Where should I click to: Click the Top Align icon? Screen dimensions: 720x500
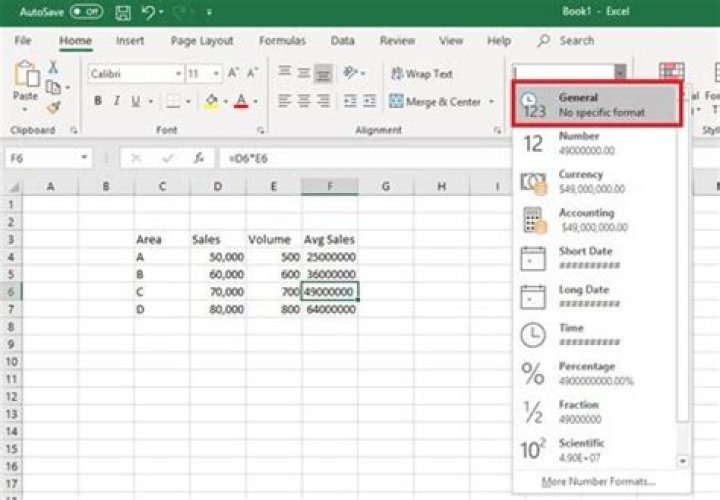284,72
